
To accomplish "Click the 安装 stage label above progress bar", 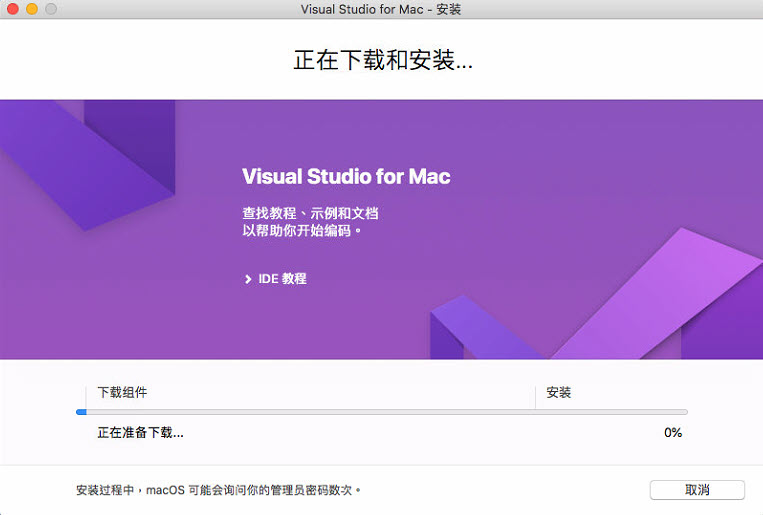I will (558, 392).
